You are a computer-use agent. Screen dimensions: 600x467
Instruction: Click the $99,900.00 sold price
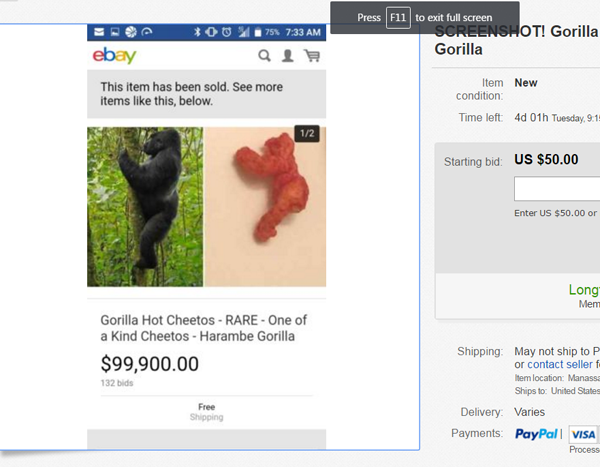coord(150,364)
